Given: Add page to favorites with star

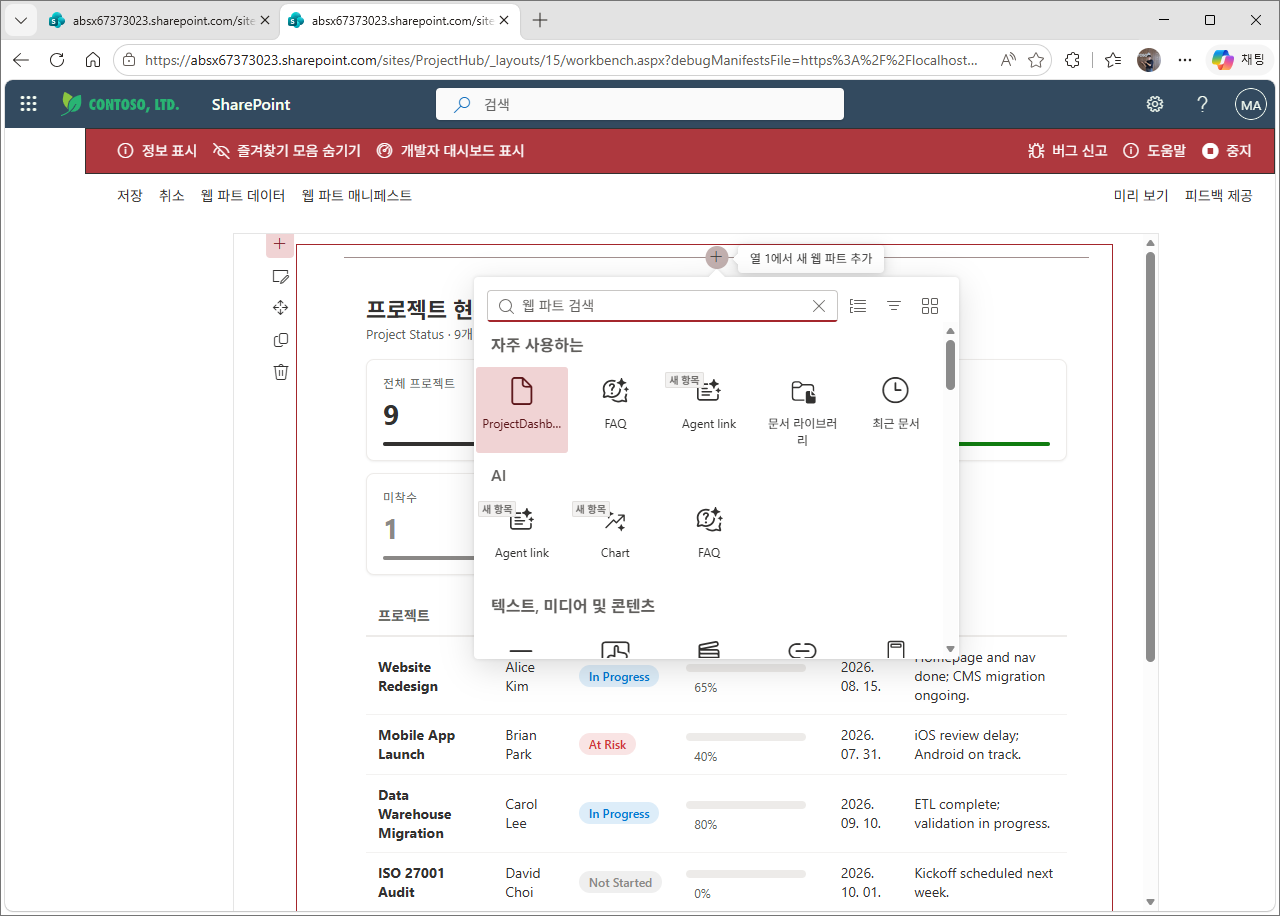Looking at the screenshot, I should pos(1036,60).
